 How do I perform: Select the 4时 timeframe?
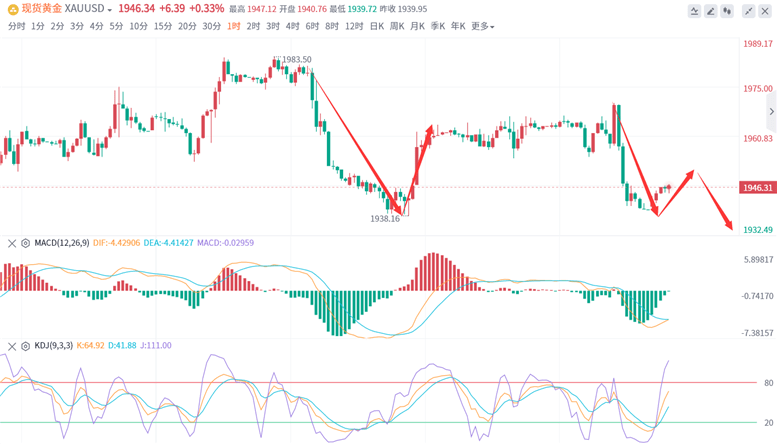coord(292,26)
